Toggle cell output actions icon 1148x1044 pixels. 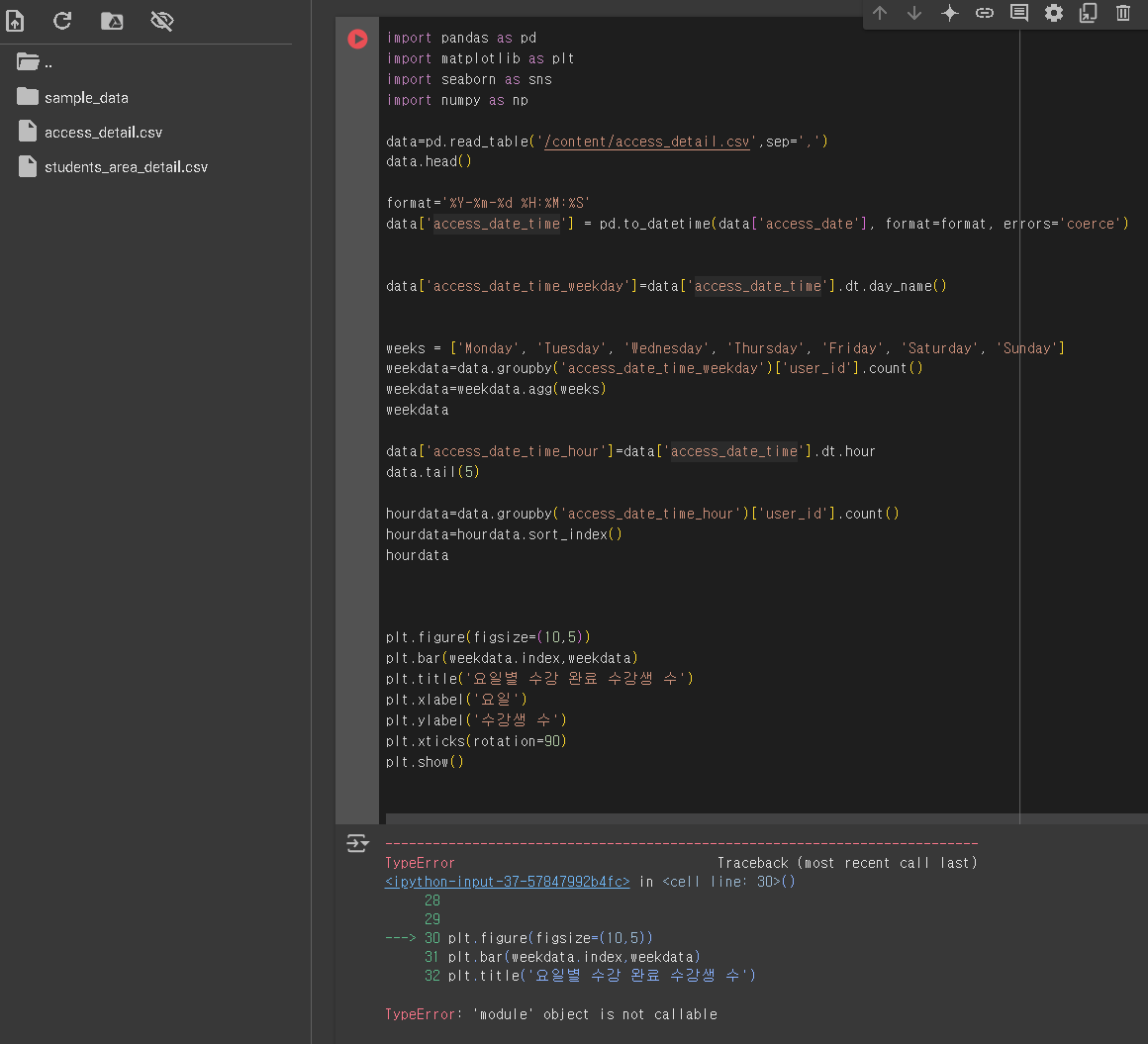[x=357, y=843]
